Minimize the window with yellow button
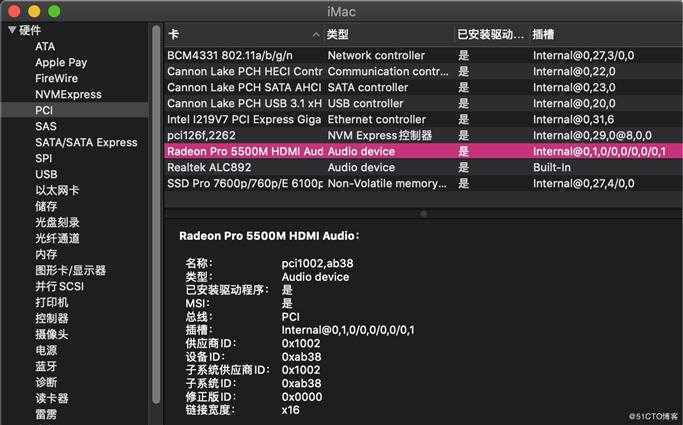 click(34, 11)
